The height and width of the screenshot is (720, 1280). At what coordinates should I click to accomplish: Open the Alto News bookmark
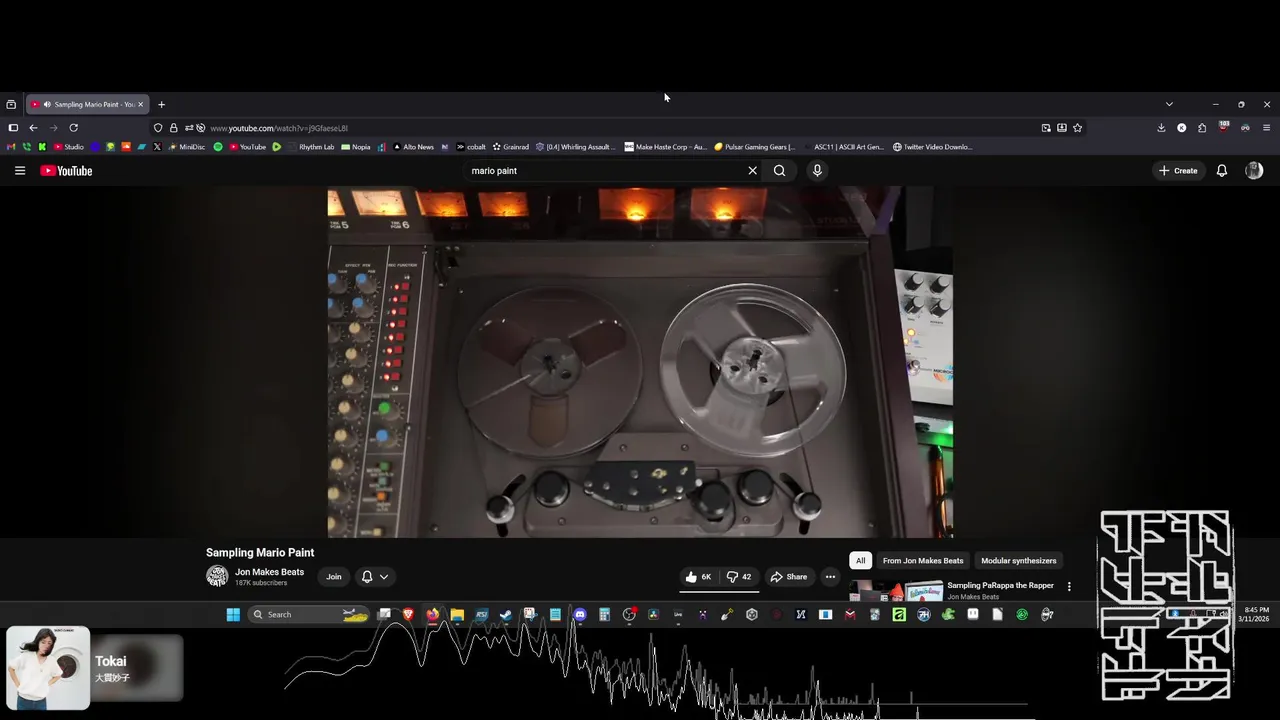pyautogui.click(x=413, y=147)
